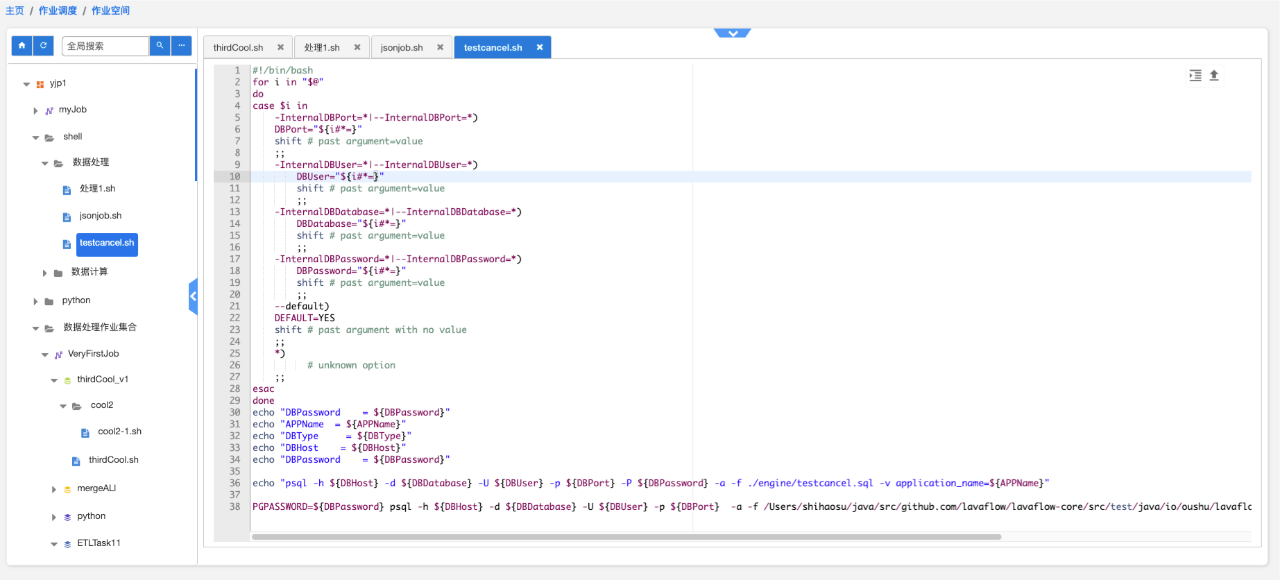The width and height of the screenshot is (1280, 580).
Task: Select the ETLTask11 tree item
Action: 99,544
